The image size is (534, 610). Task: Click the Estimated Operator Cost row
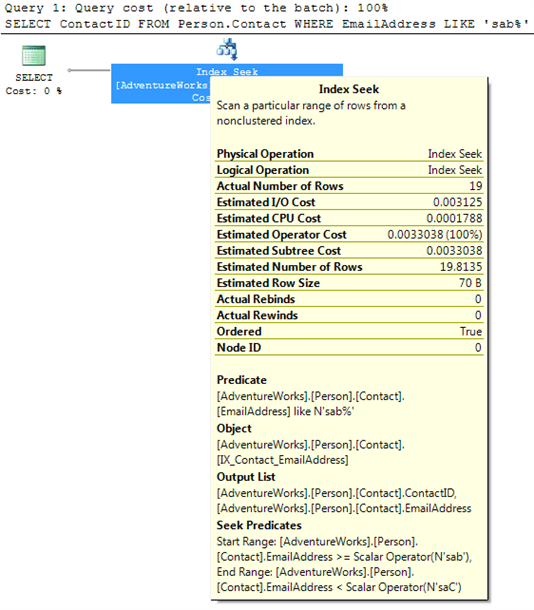click(x=349, y=235)
